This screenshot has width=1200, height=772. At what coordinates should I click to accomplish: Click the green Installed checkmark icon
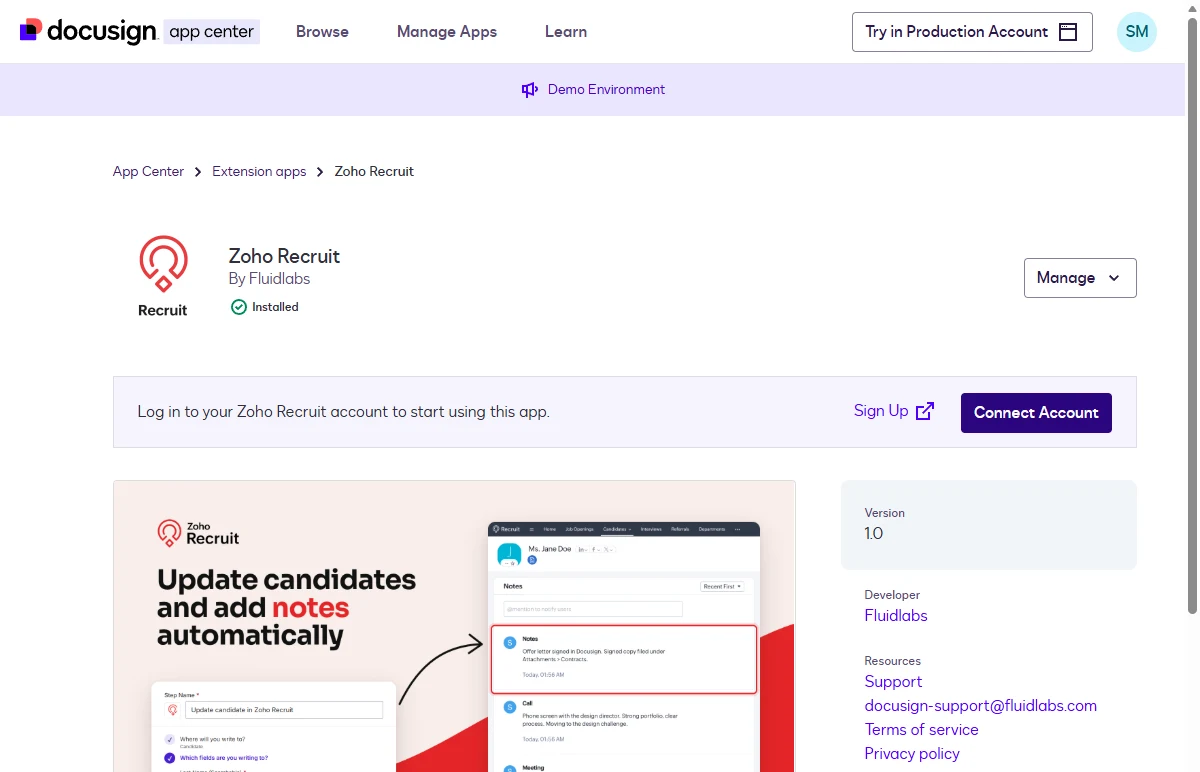point(239,307)
